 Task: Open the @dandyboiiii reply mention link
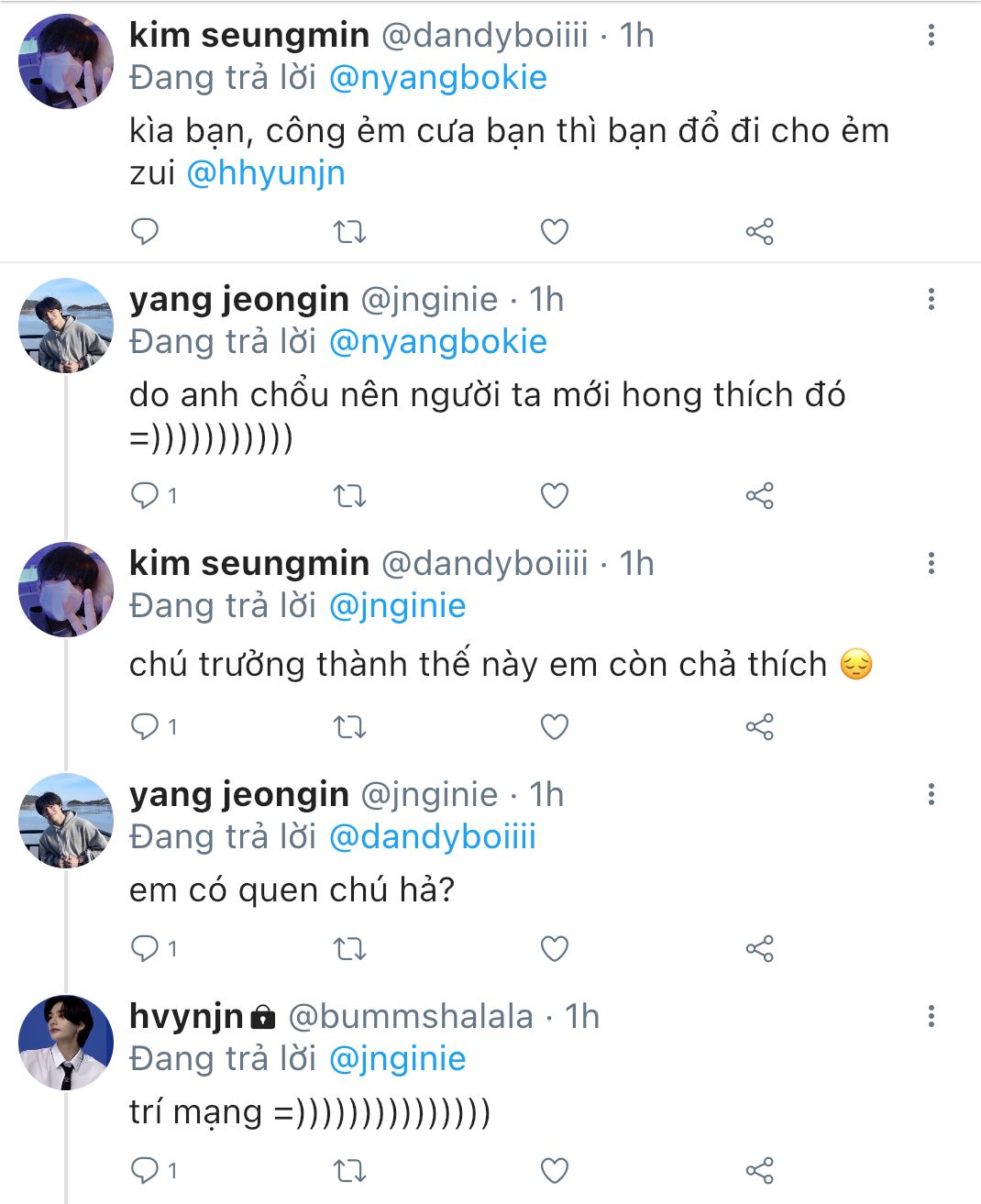pyautogui.click(x=432, y=837)
